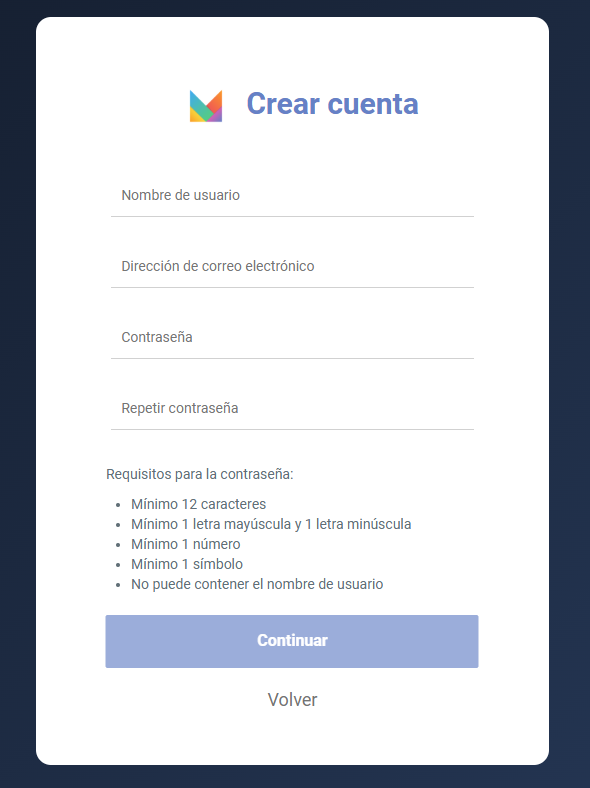The width and height of the screenshot is (590, 788).
Task: Click the 'Requisitos para la contraseña:' label
Action: tap(200, 474)
